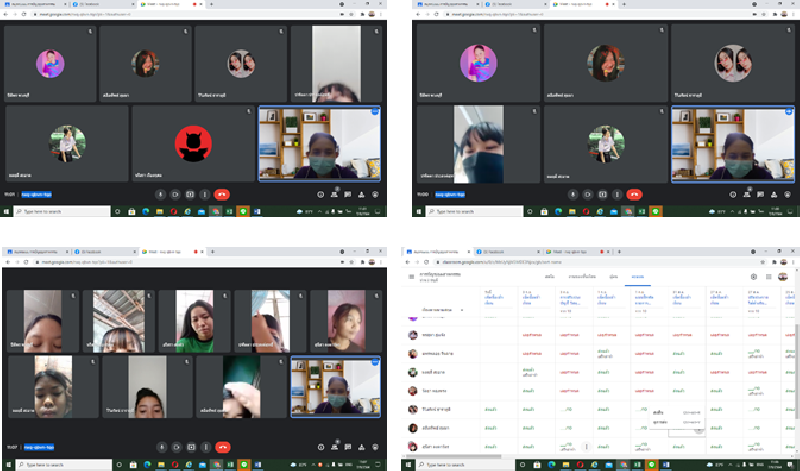Toggle camera in Meet window with red devil avatar
Image resolution: width=800 pixels, height=471 pixels.
[x=174, y=194]
